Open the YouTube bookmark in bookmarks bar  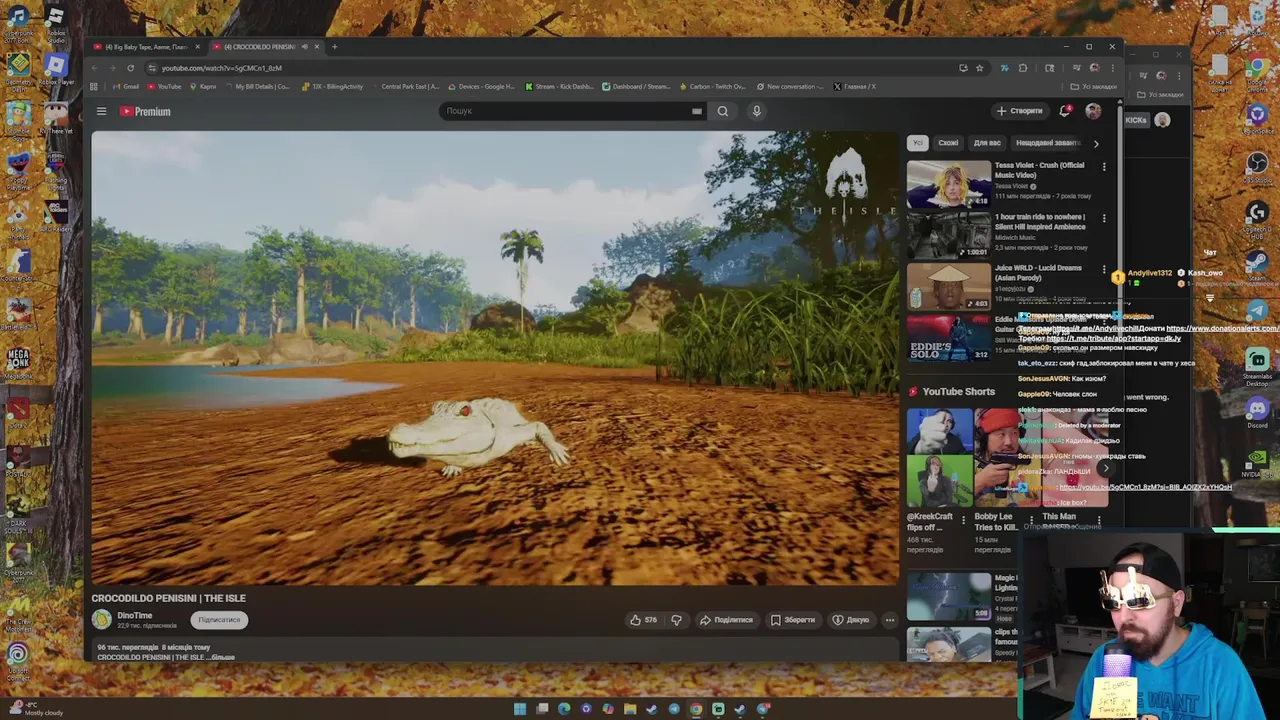coord(165,87)
